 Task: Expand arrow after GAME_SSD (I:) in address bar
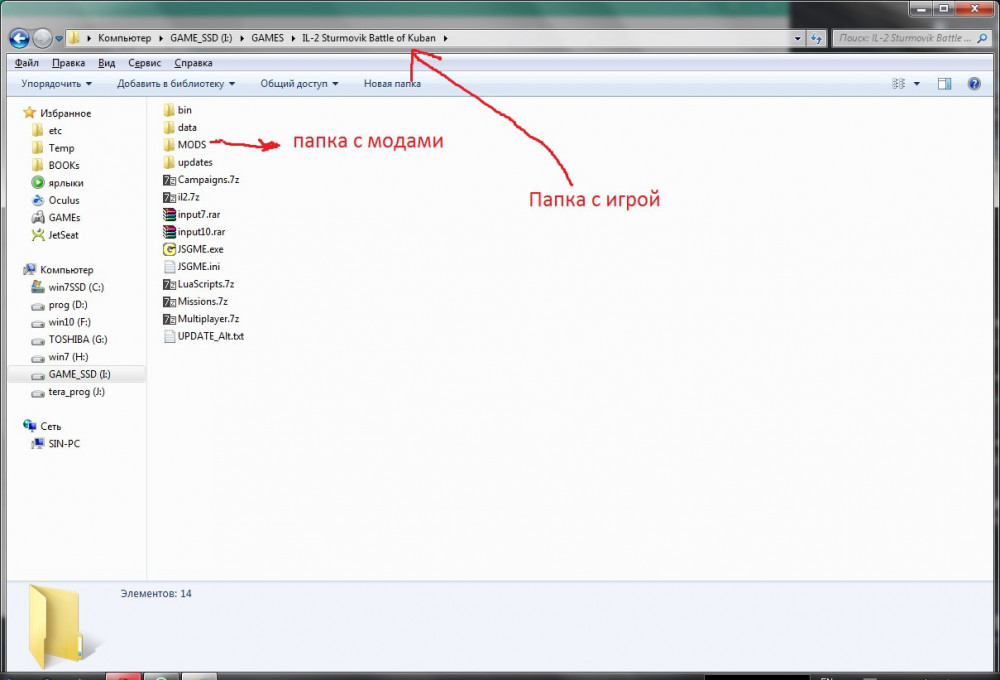tap(242, 38)
